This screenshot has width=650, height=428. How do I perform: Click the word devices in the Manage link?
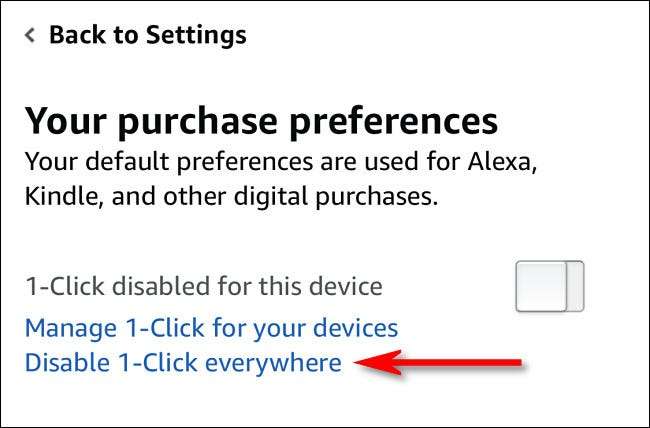point(353,328)
